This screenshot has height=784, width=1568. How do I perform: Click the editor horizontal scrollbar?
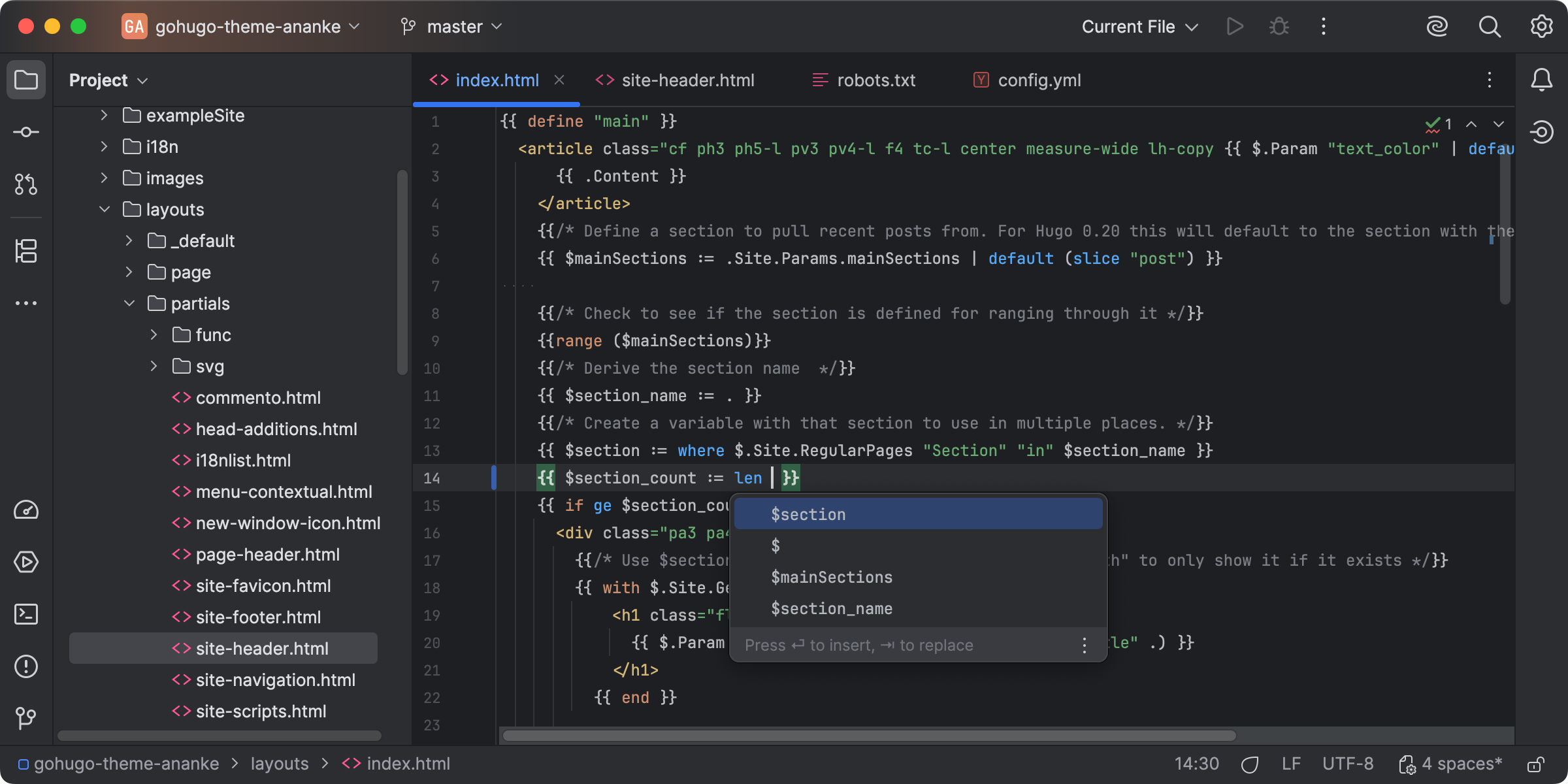click(x=869, y=736)
